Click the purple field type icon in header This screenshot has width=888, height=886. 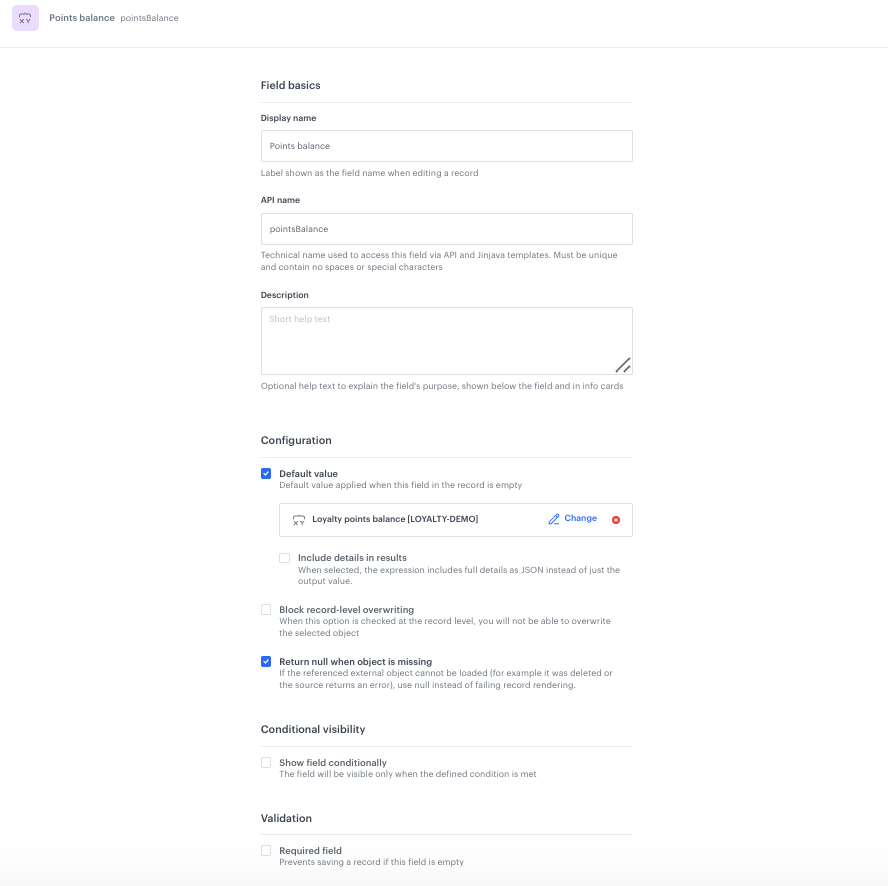click(25, 18)
